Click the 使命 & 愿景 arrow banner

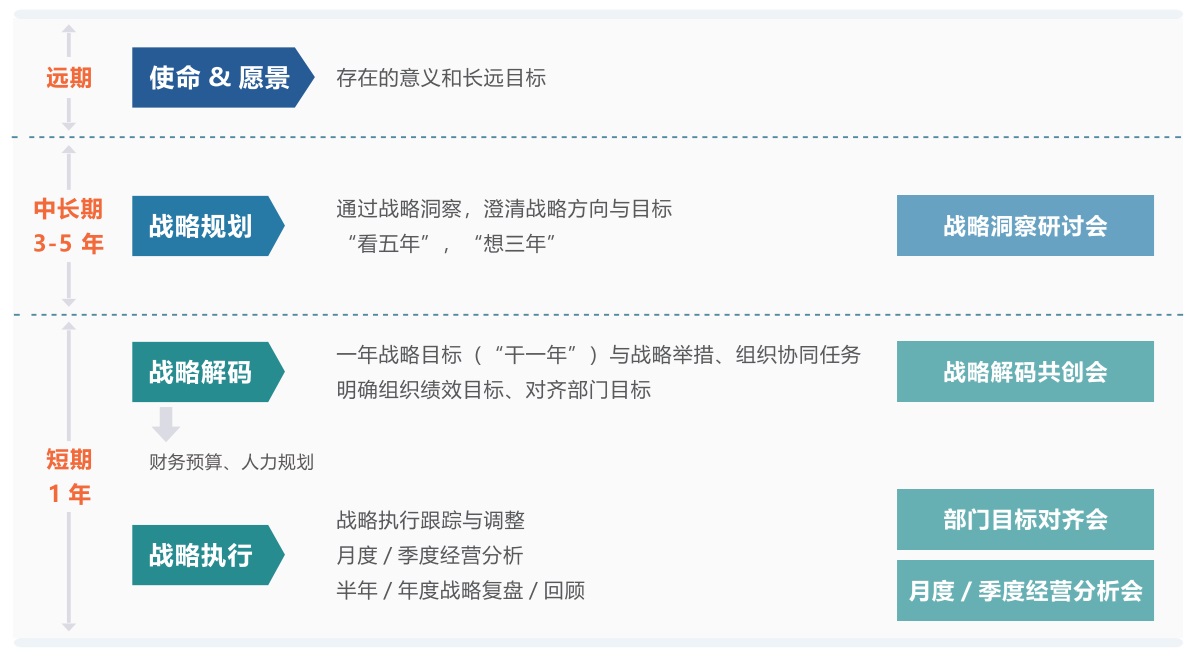222,77
